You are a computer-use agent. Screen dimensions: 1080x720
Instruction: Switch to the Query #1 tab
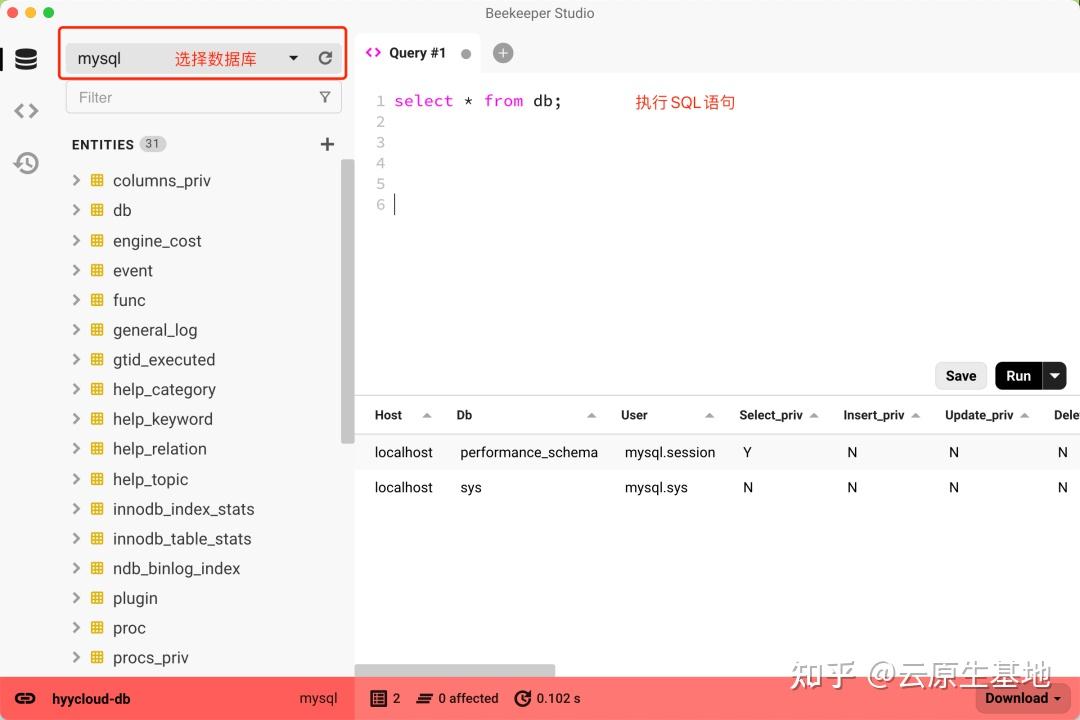(418, 52)
